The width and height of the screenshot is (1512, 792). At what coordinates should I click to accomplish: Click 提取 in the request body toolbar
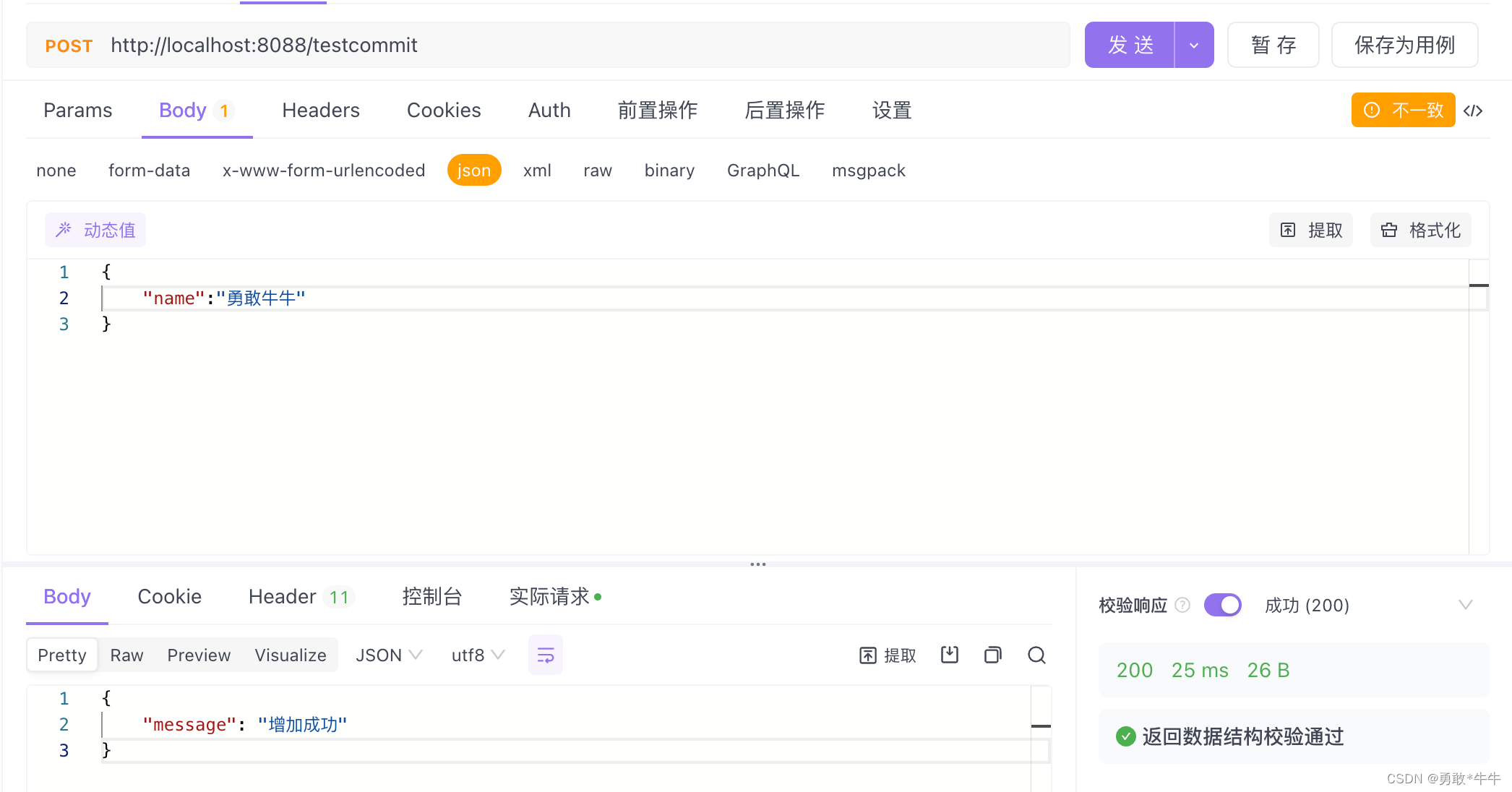tap(1311, 230)
